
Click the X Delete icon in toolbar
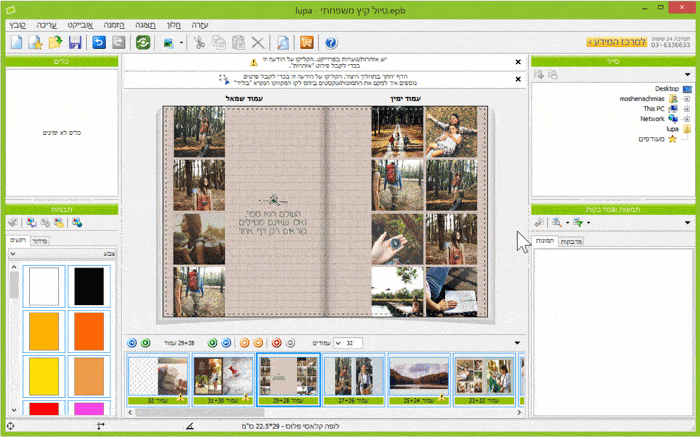click(258, 43)
